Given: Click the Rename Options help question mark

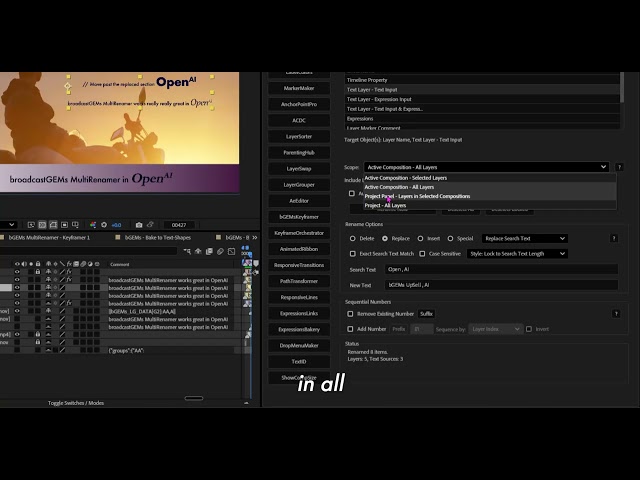Looking at the screenshot, I should pyautogui.click(x=613, y=238).
